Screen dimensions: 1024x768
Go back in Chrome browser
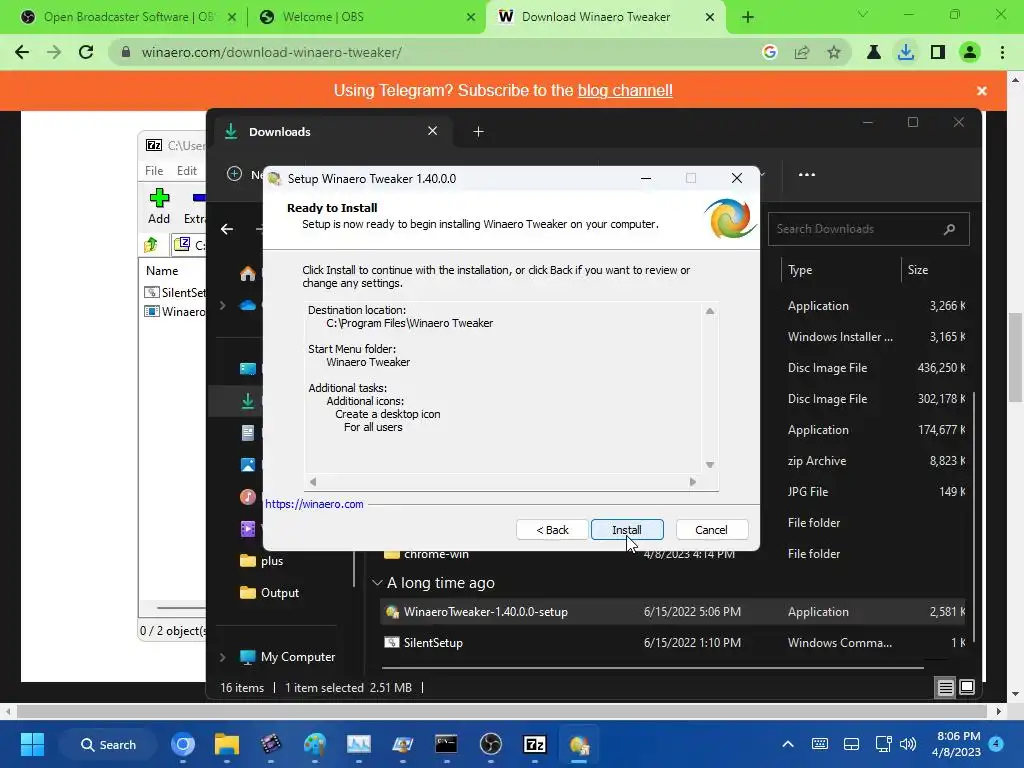coord(22,52)
